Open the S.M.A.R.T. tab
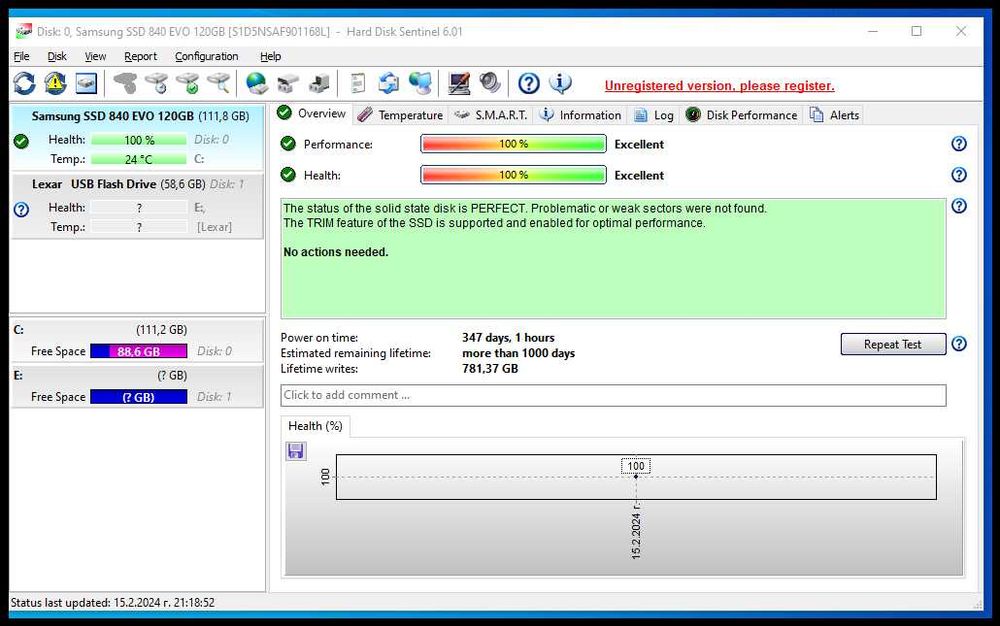 coord(491,115)
